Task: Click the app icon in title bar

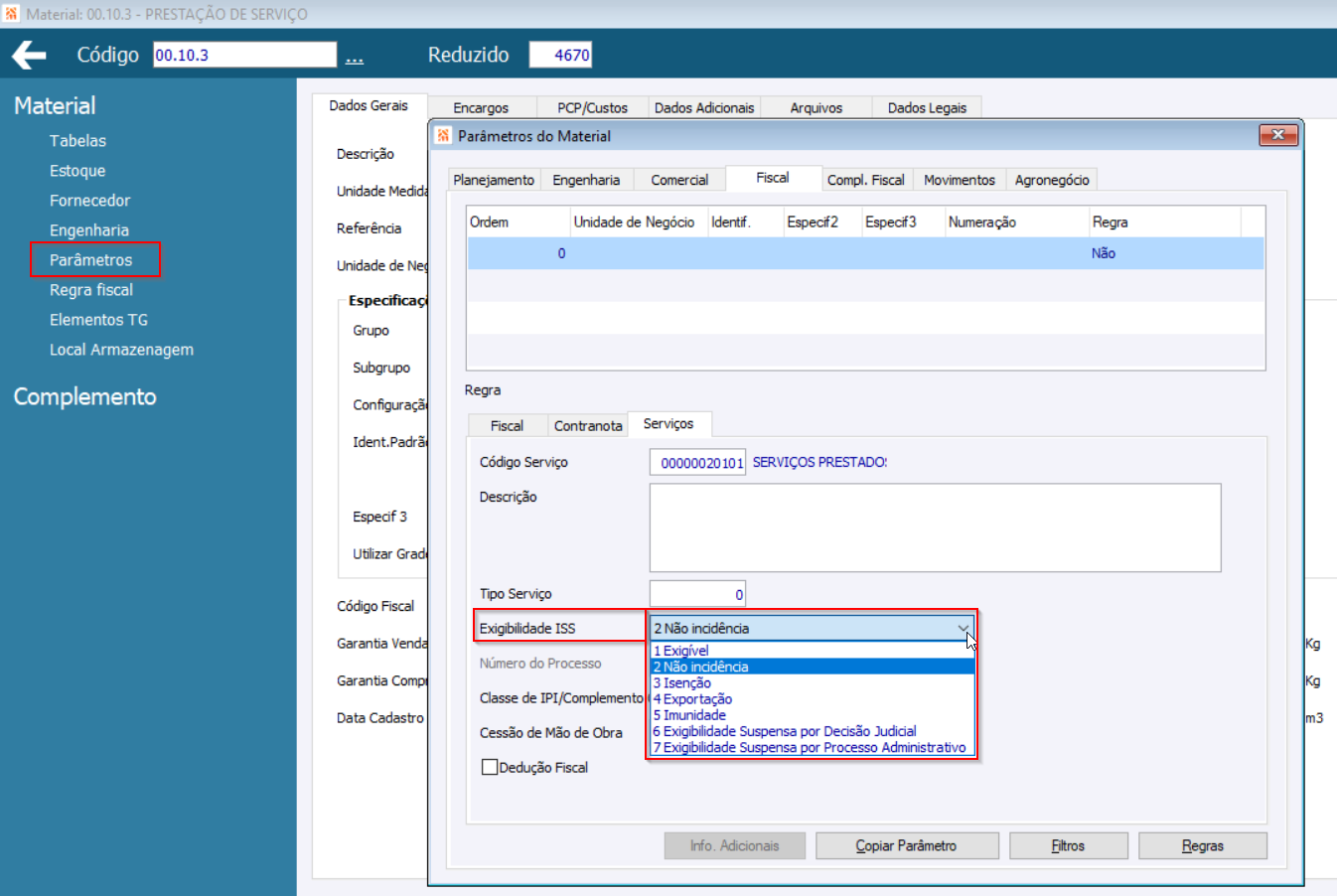Action: (x=11, y=14)
